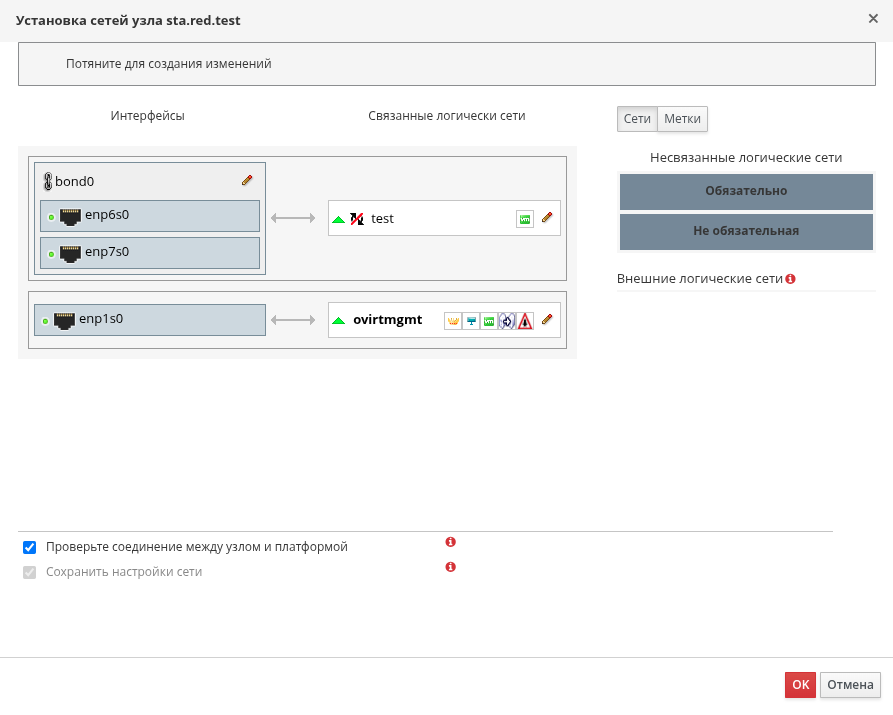Click the arrow linking enp1s0 and ovirtmgmt
Screen dimensions: 893x715
coord(293,320)
